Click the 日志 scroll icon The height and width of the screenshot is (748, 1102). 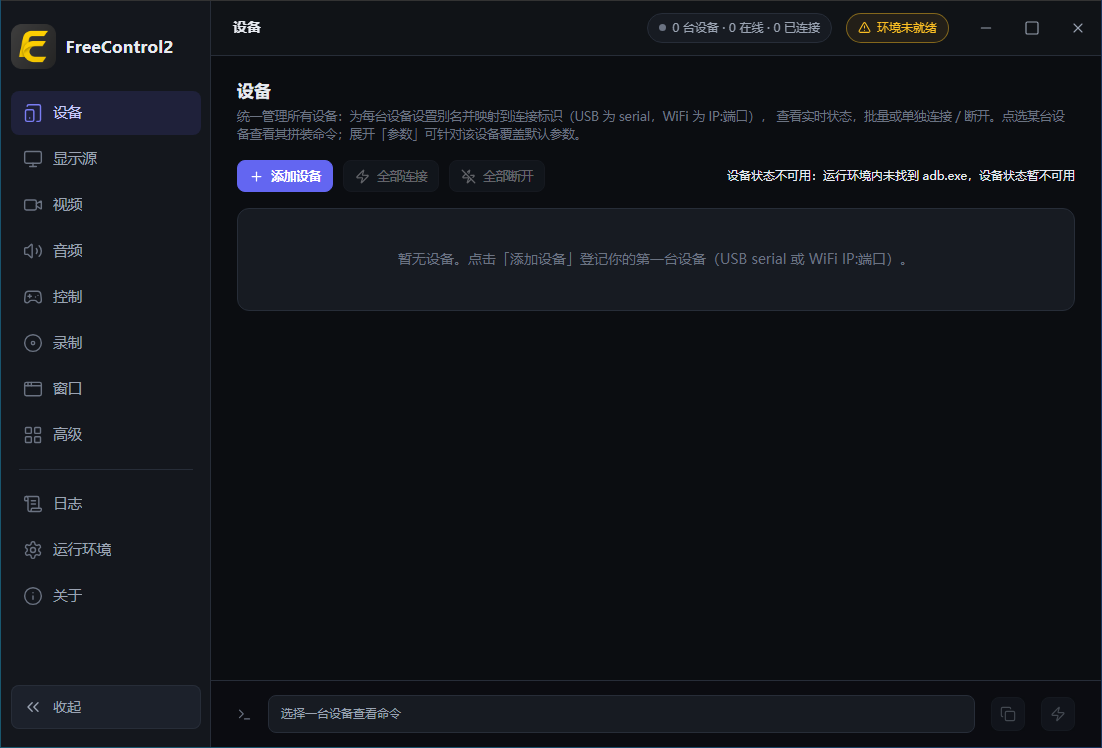coord(33,503)
